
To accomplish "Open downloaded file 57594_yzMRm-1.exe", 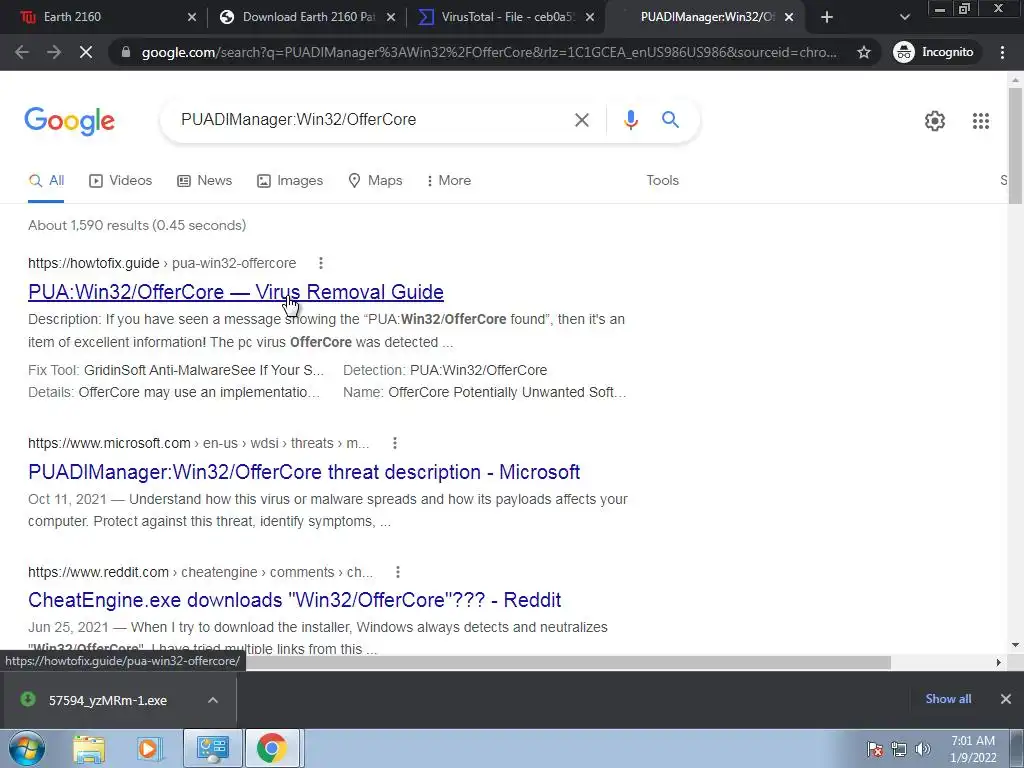I will coord(108,701).
